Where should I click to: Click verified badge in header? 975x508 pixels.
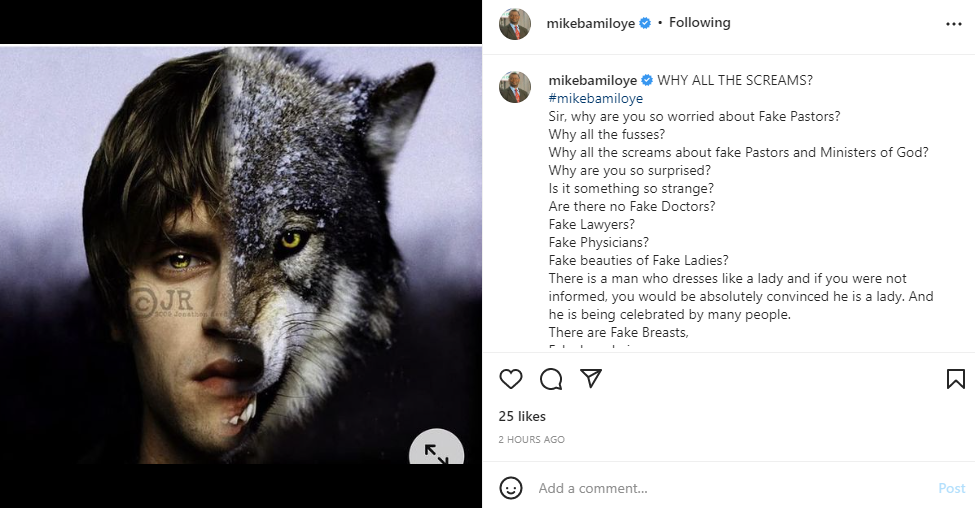pyautogui.click(x=646, y=23)
